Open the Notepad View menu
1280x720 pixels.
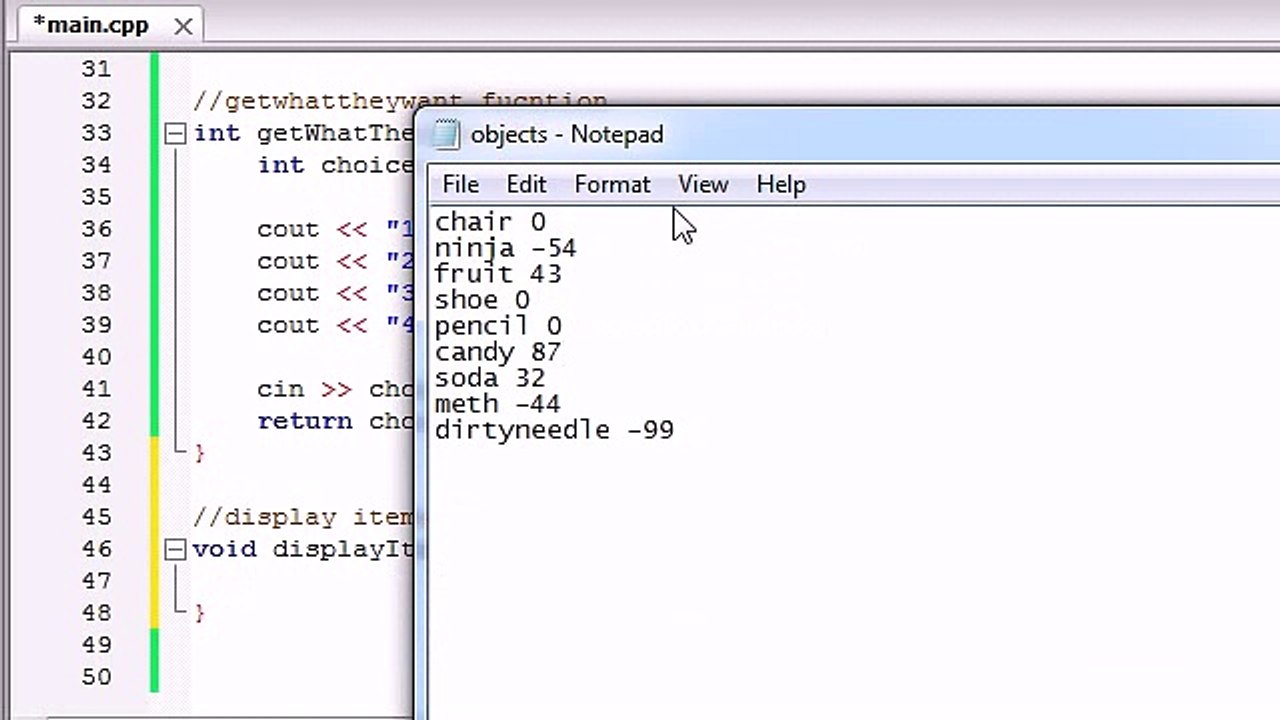click(x=703, y=185)
